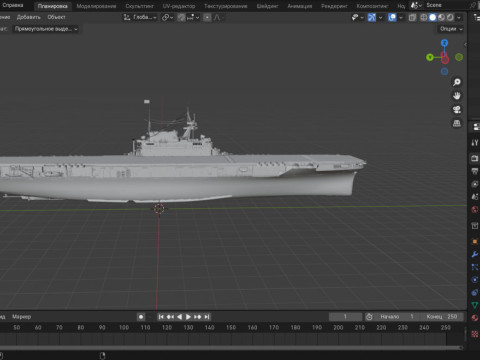
Task: Toggle proportional editing
Action: 207,17
